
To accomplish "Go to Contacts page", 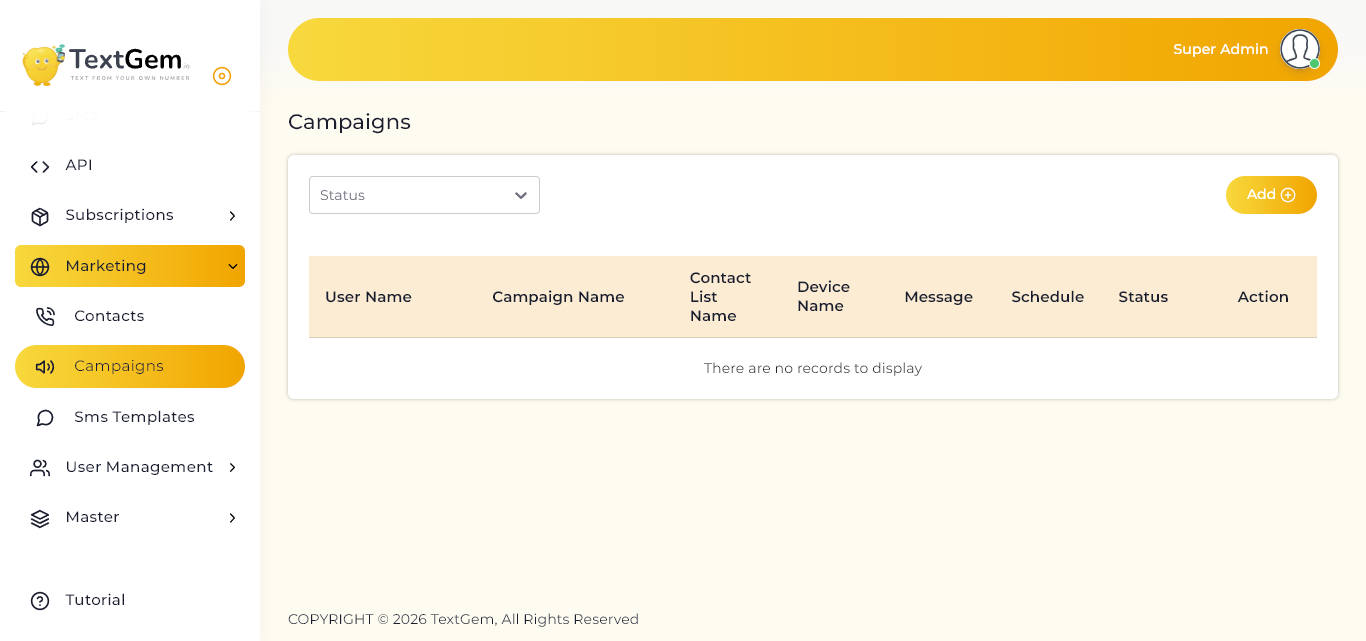I will (x=130, y=316).
